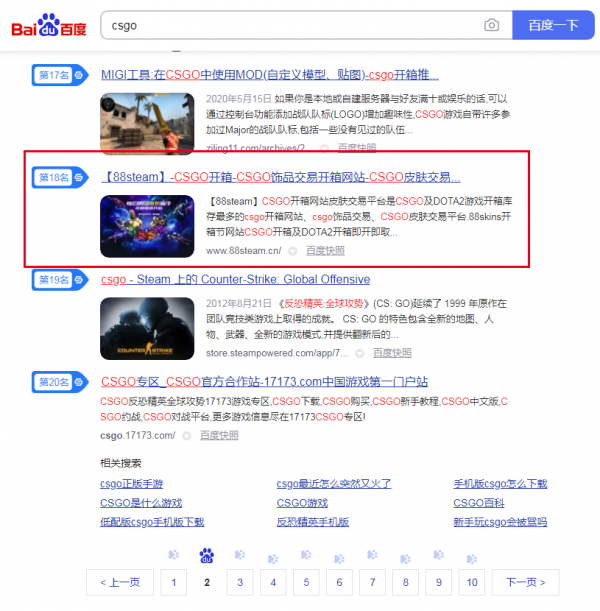This screenshot has width=600, height=611.
Task: Select related search 低配版csgo手机版下载
Action: [x=152, y=522]
